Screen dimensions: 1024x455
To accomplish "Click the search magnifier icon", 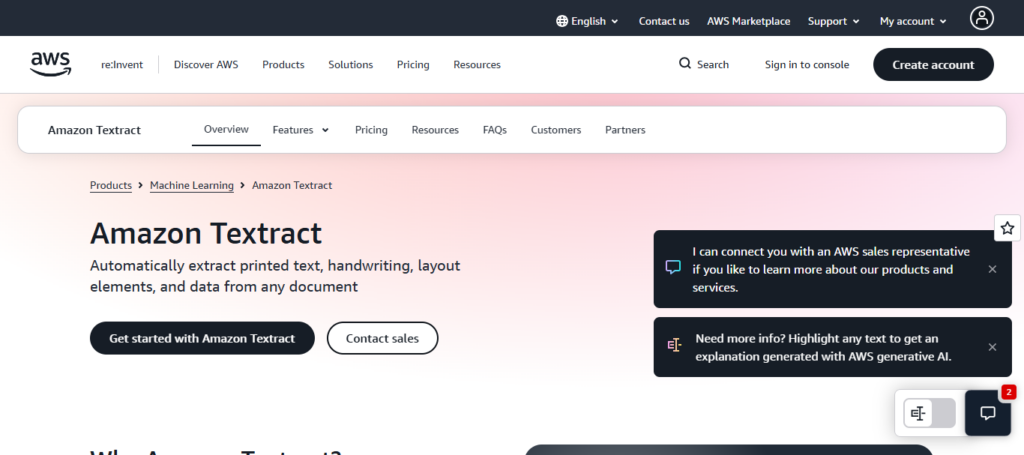I will 684,63.
